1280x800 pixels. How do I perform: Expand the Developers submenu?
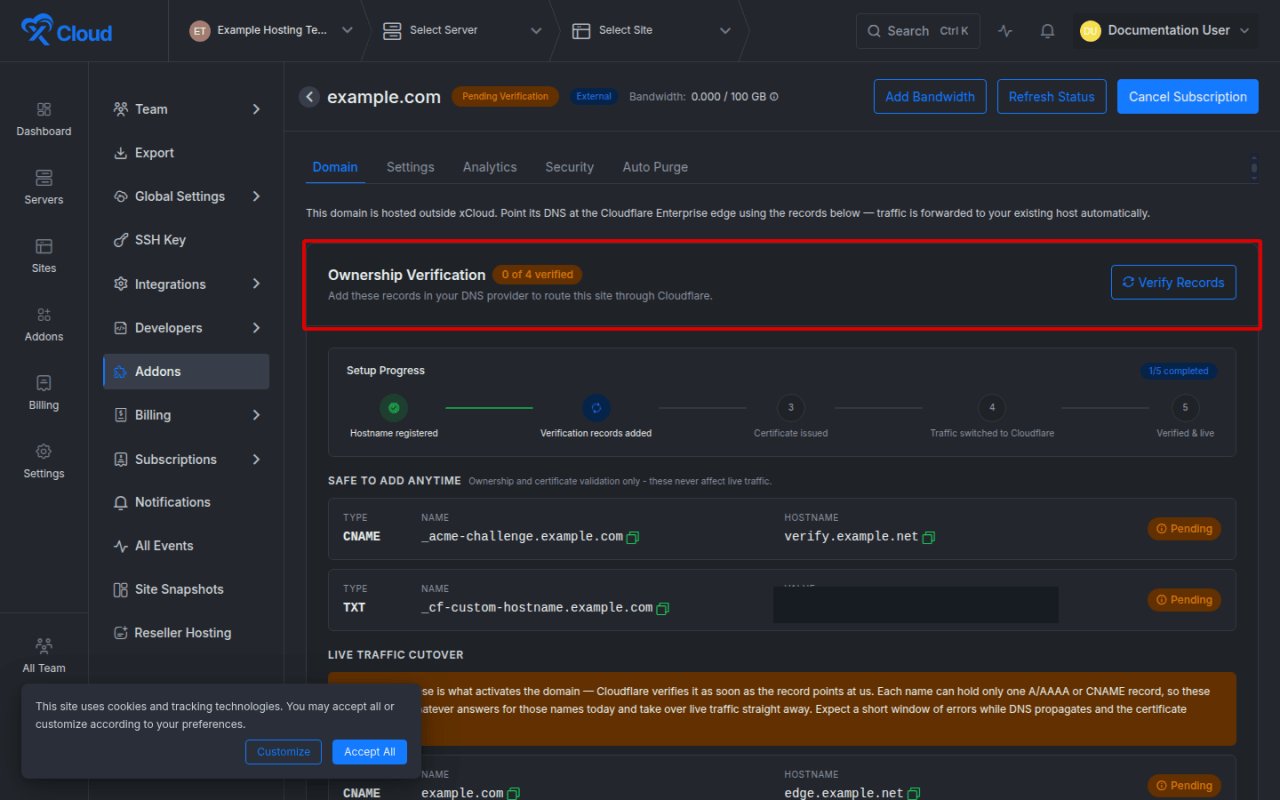tap(256, 328)
